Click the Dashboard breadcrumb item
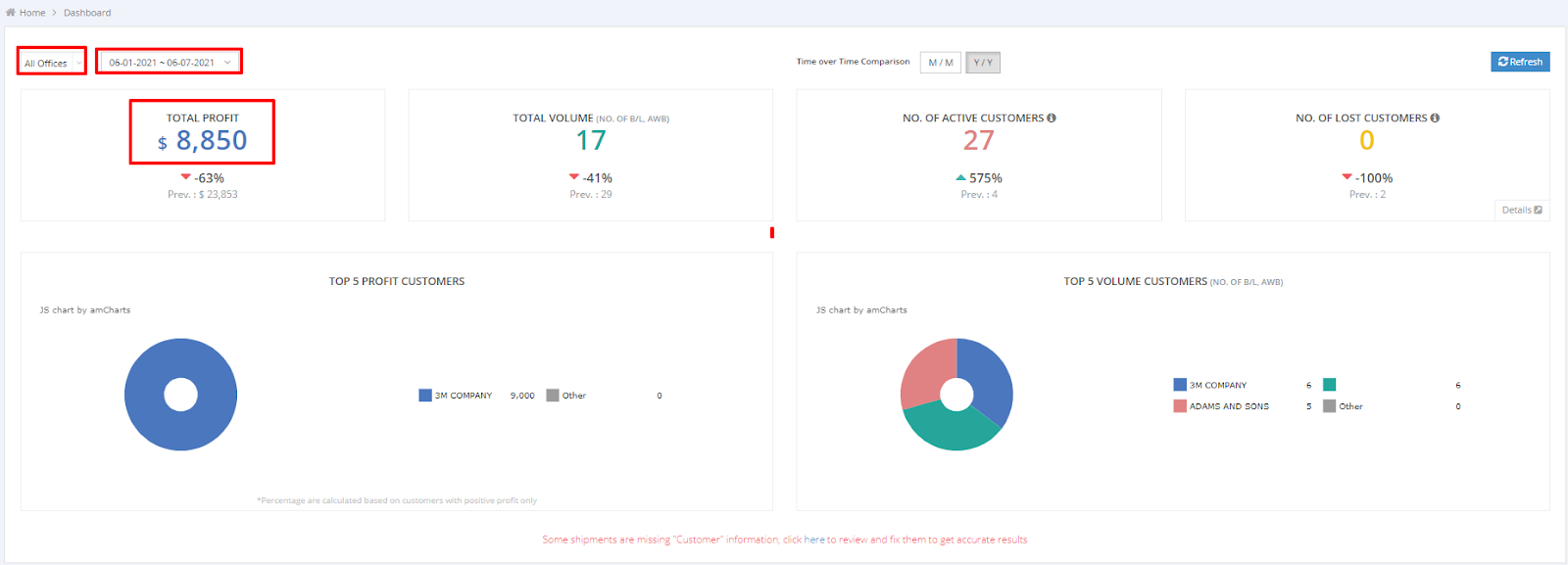 click(87, 13)
